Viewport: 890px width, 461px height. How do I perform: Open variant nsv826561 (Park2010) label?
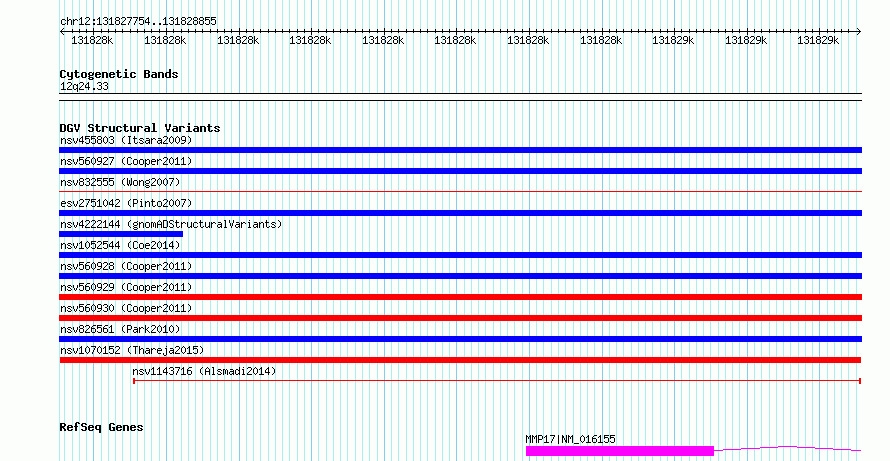[x=120, y=329]
